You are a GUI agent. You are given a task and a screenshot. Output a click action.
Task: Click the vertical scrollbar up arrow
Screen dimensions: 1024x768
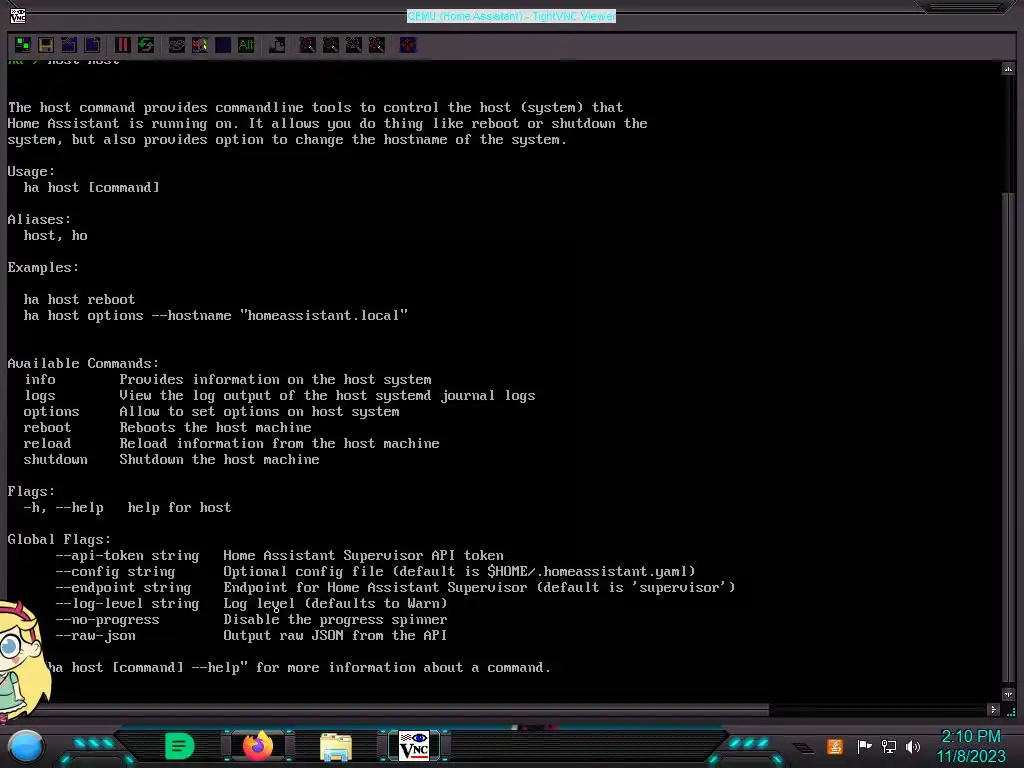pos(1008,69)
